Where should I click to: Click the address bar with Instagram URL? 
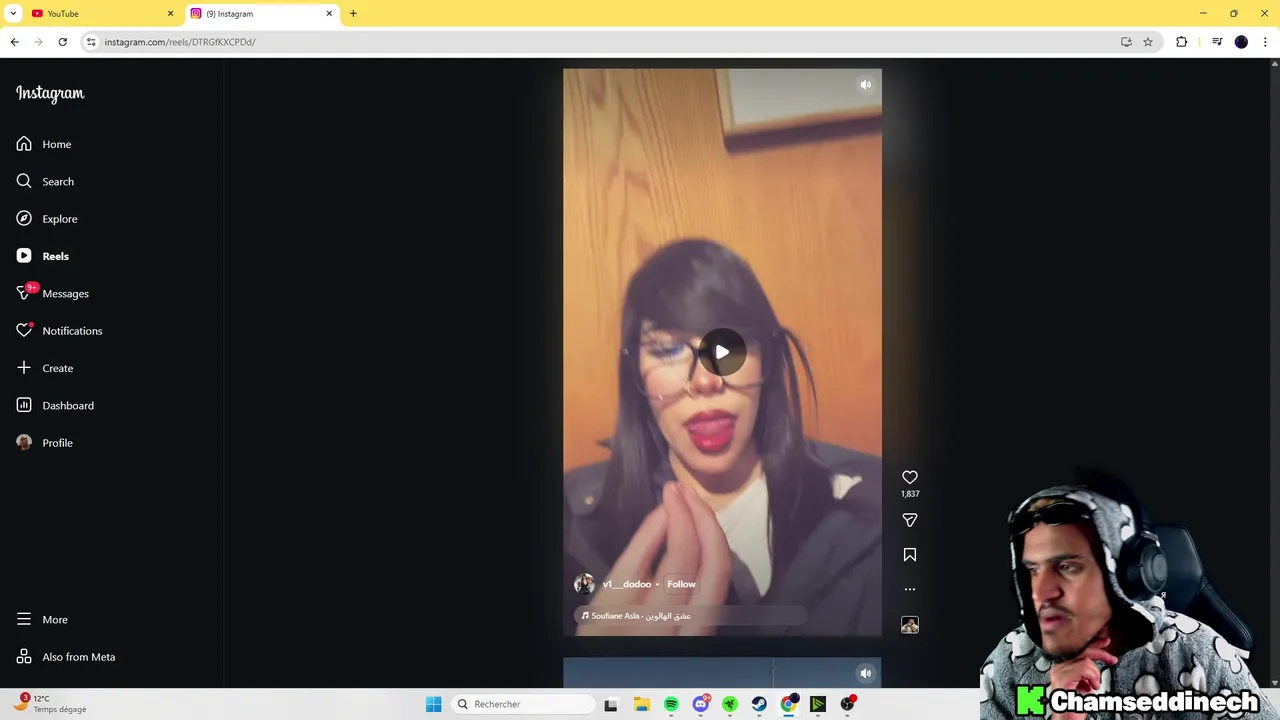point(600,42)
